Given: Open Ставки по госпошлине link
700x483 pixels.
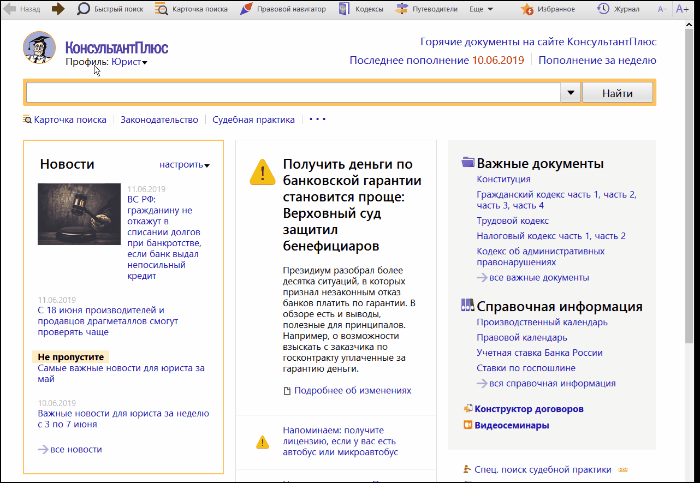Looking at the screenshot, I should (526, 368).
